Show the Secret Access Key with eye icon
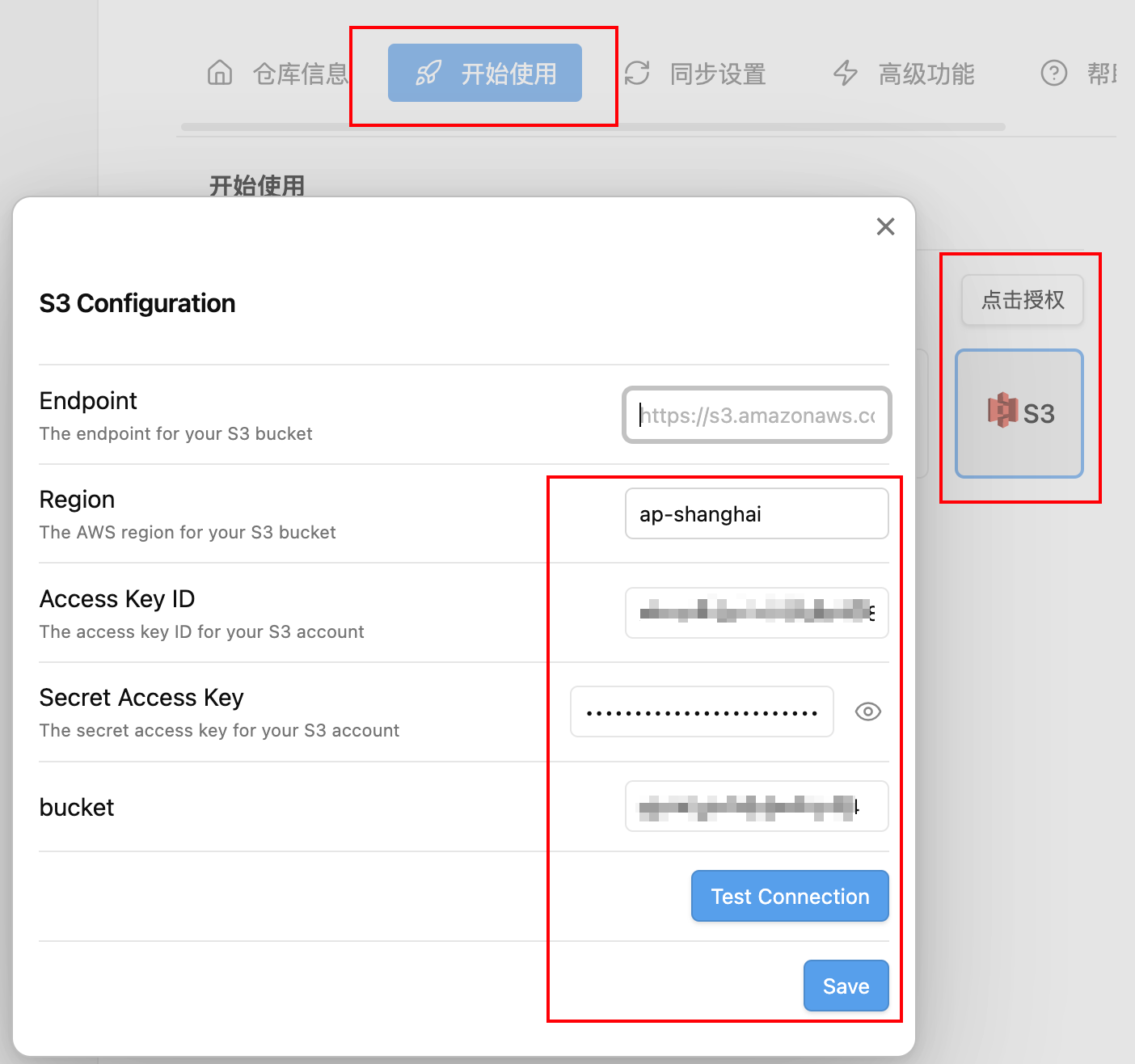Image resolution: width=1135 pixels, height=1064 pixels. pos(867,711)
